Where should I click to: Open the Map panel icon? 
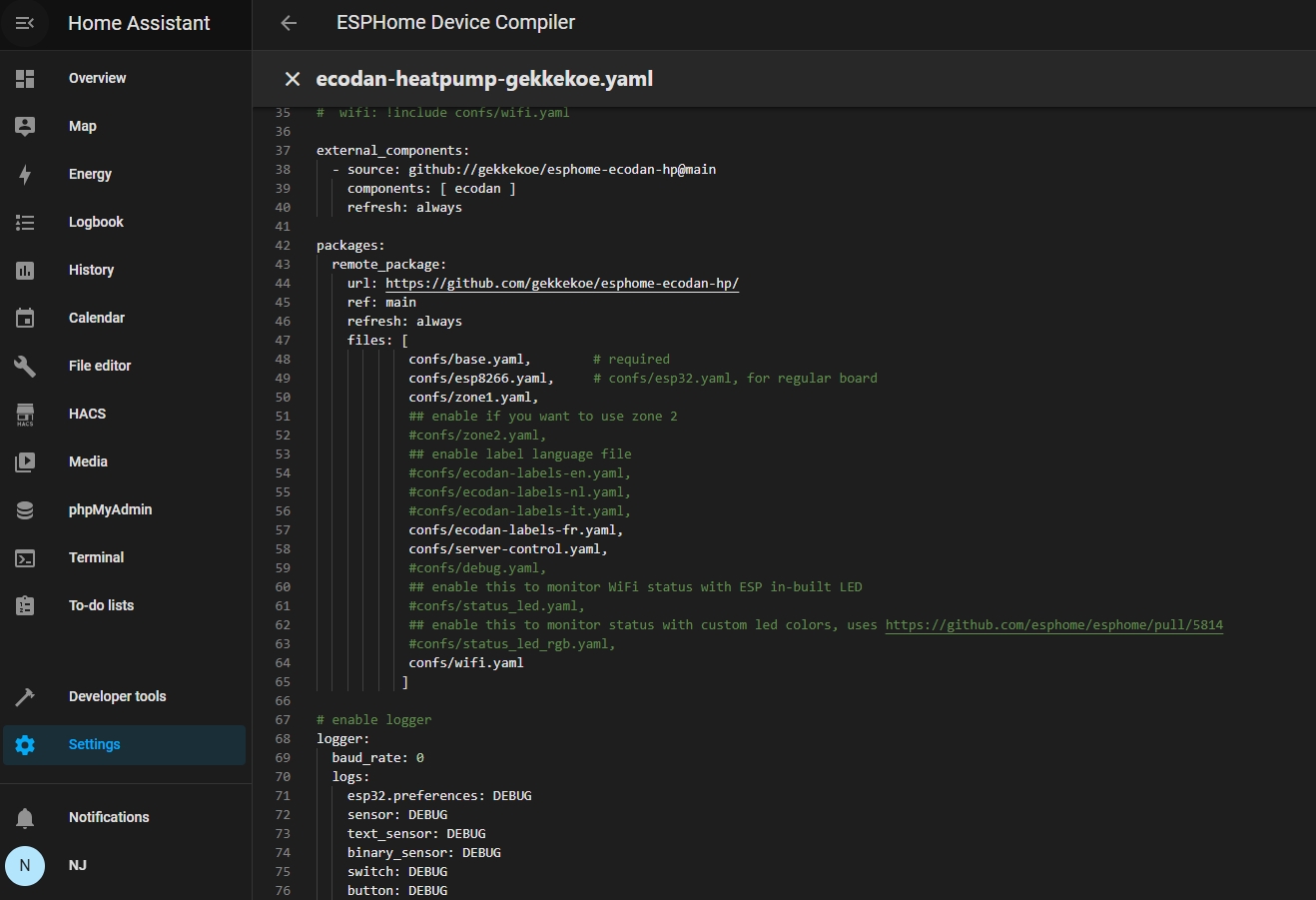coord(25,126)
